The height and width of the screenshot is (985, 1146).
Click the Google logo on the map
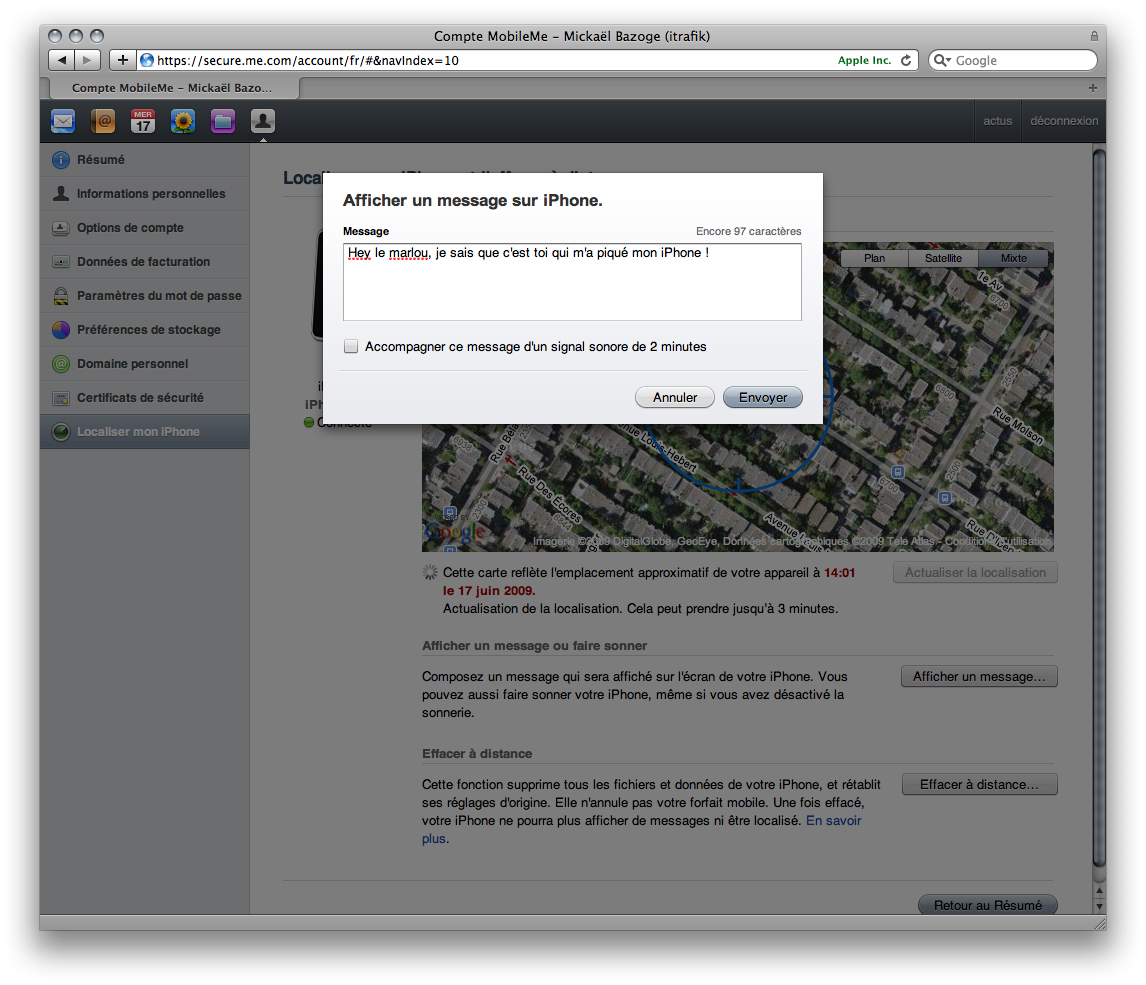pyautogui.click(x=455, y=531)
